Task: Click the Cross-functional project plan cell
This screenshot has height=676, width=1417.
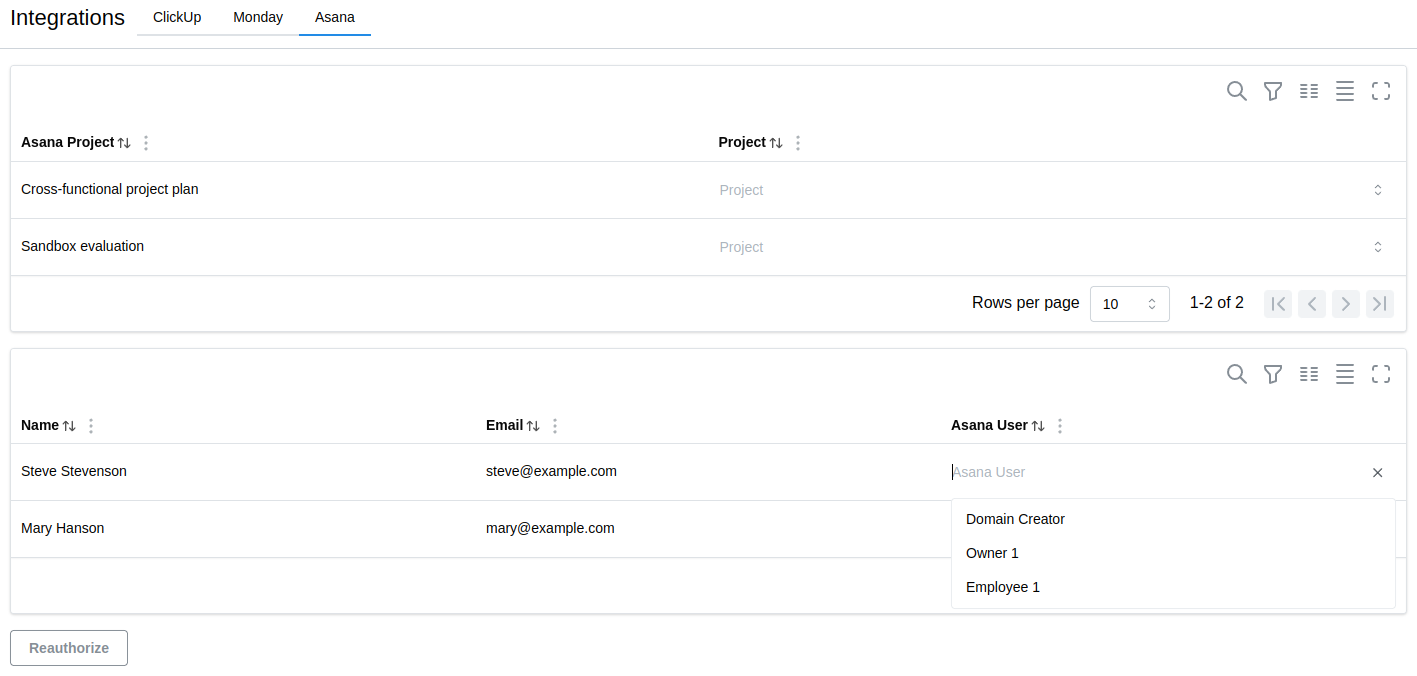Action: [359, 190]
